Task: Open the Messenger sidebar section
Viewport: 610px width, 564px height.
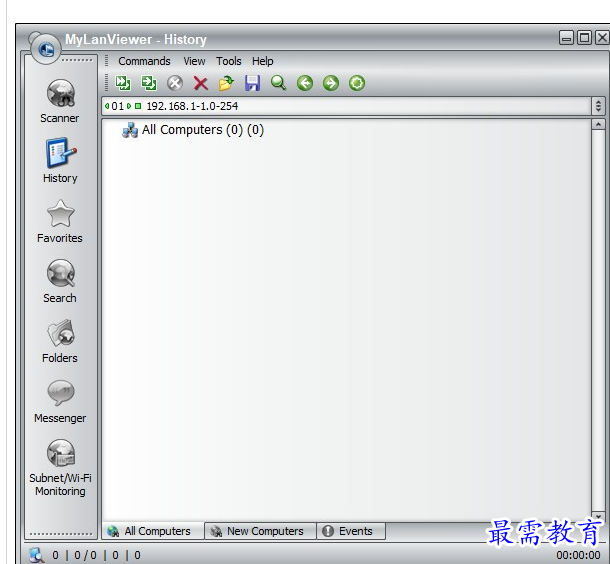Action: tap(60, 401)
